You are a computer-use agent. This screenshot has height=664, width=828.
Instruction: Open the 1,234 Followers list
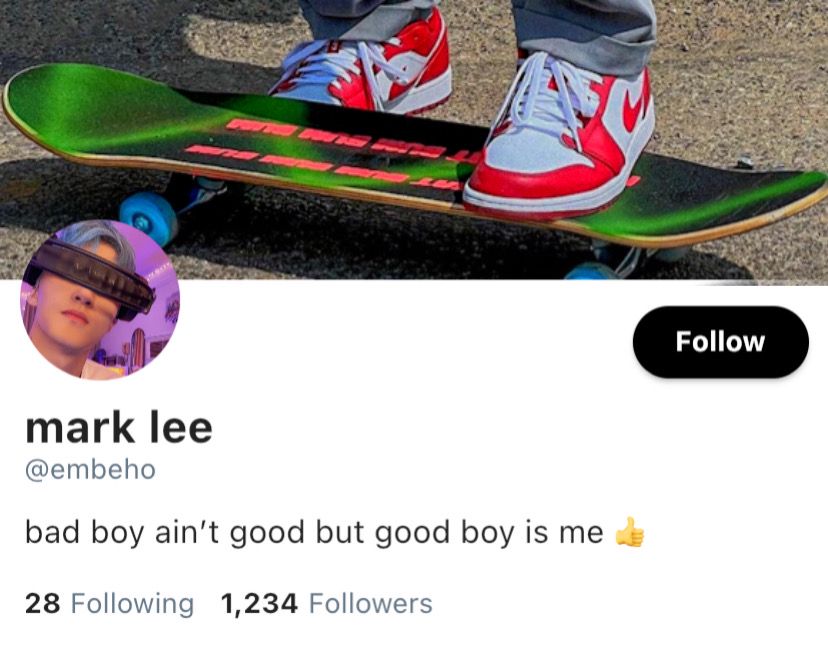[x=326, y=604]
